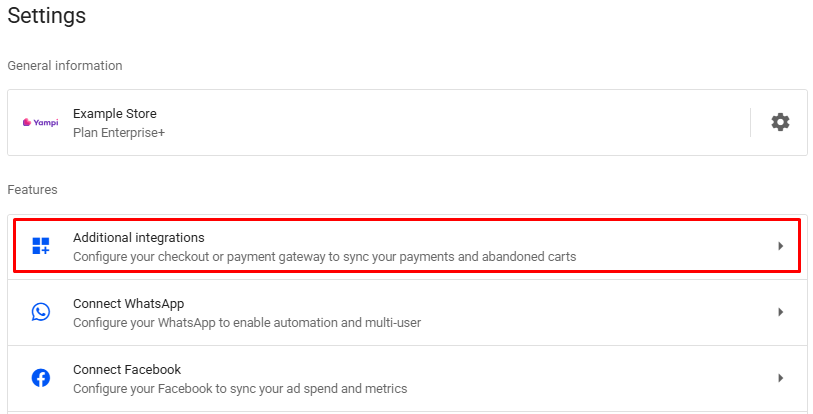Click the Plan Enterprise+ label
This screenshot has width=813, height=414.
pyautogui.click(x=118, y=132)
